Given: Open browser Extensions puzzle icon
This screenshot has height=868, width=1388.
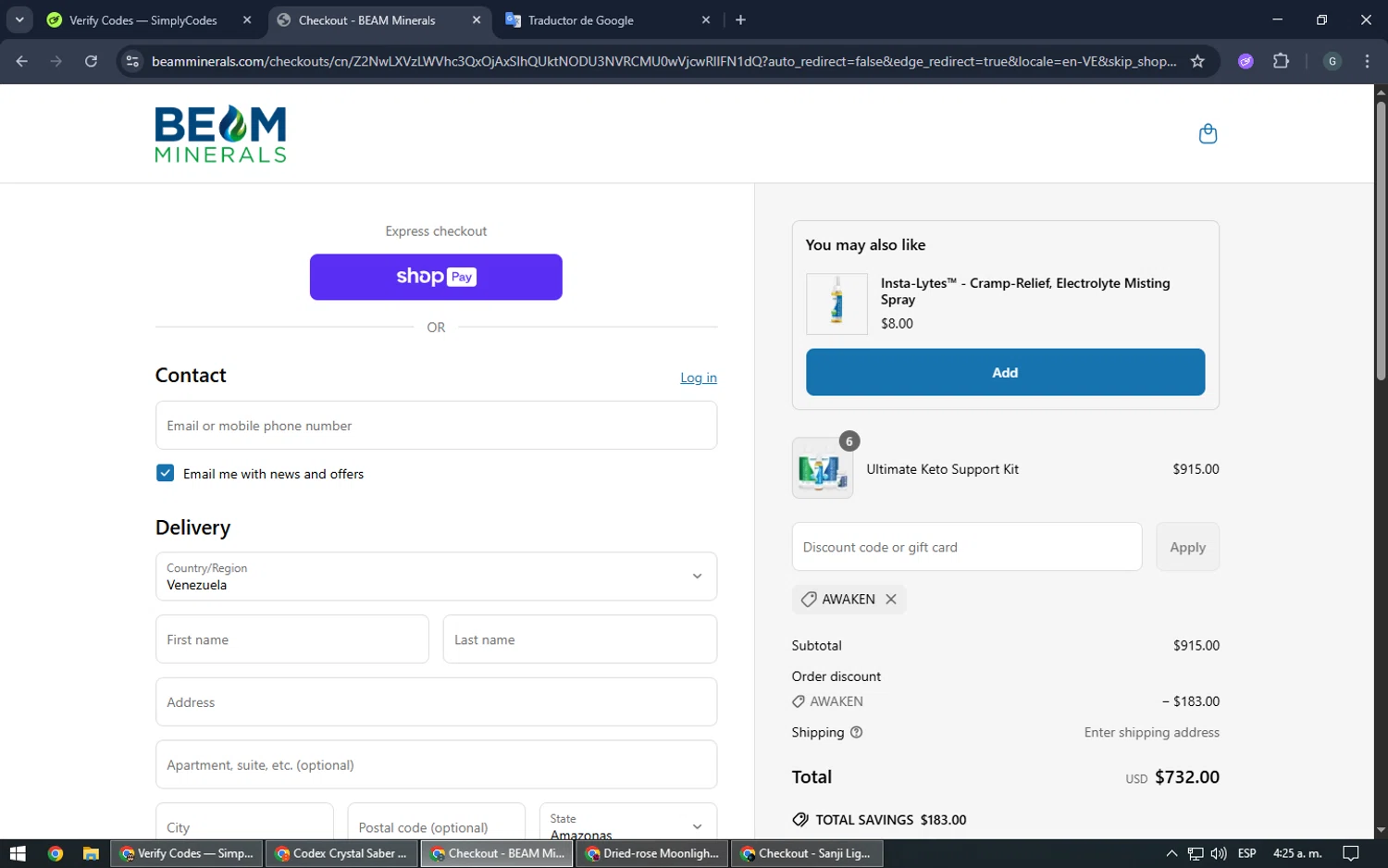Looking at the screenshot, I should coord(1281,61).
